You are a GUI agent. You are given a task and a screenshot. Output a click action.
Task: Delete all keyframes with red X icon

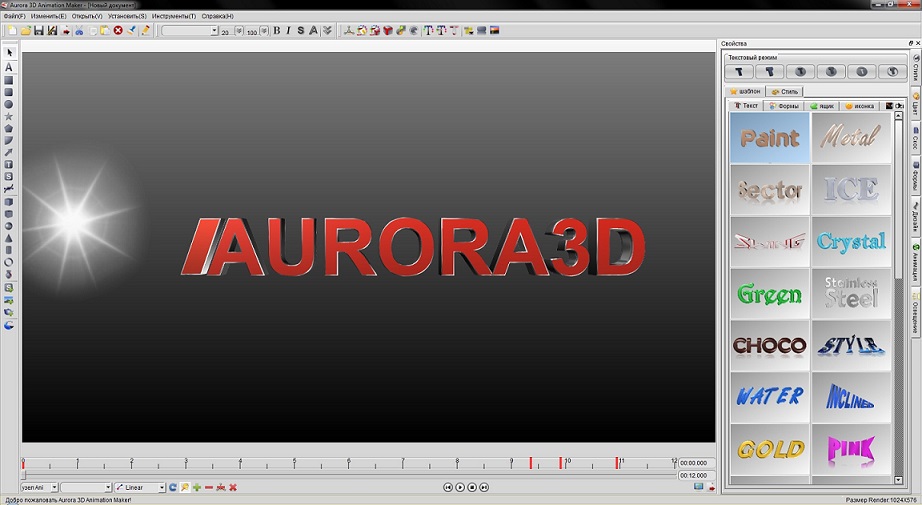coord(233,487)
